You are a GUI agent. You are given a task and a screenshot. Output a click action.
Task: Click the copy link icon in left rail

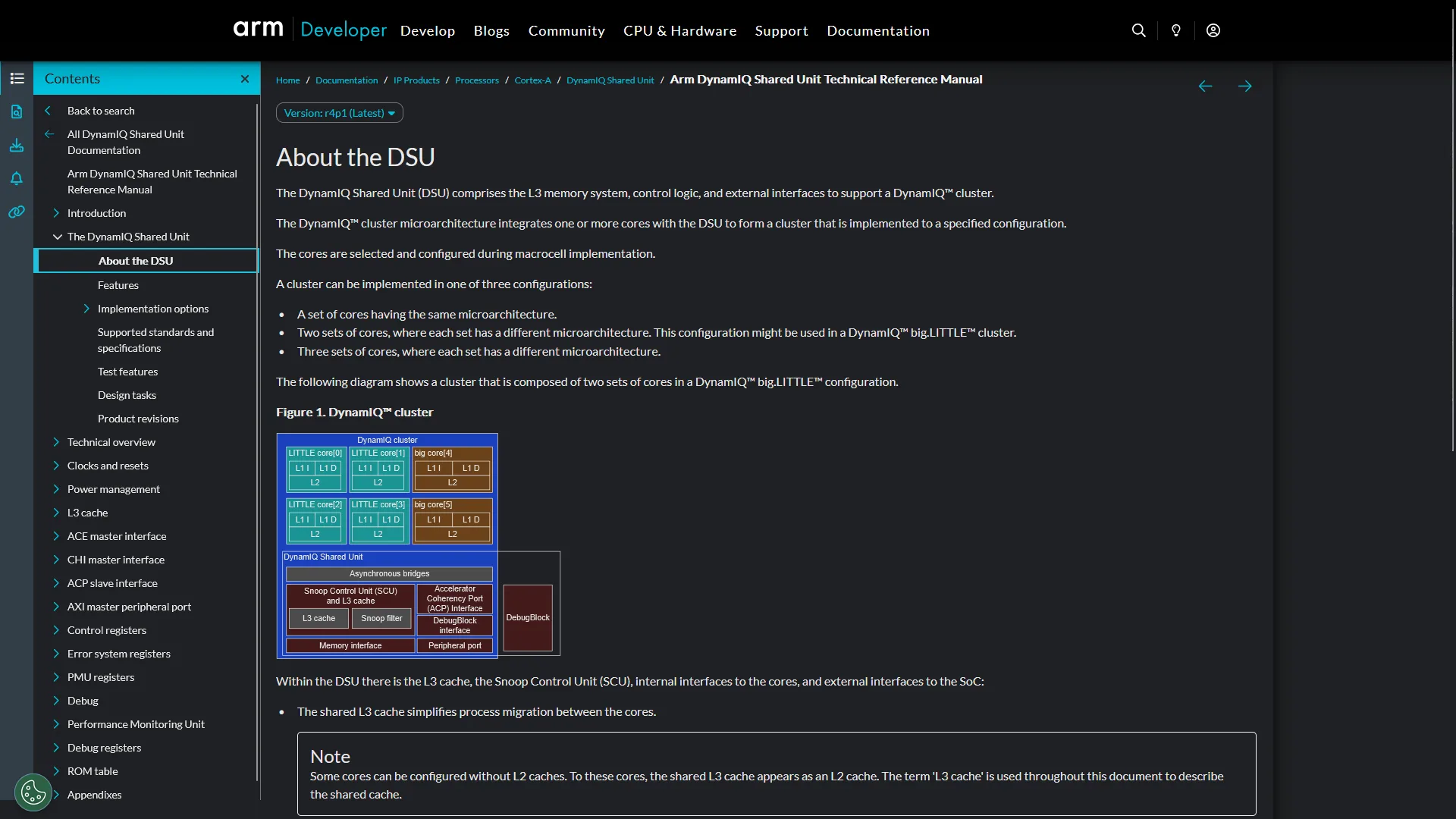pos(17,212)
